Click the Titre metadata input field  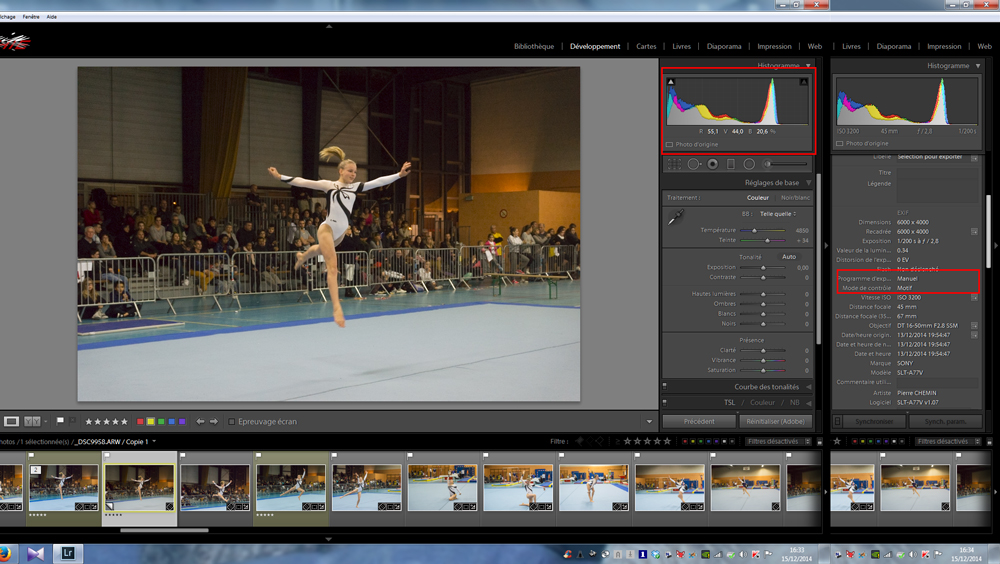[x=937, y=173]
